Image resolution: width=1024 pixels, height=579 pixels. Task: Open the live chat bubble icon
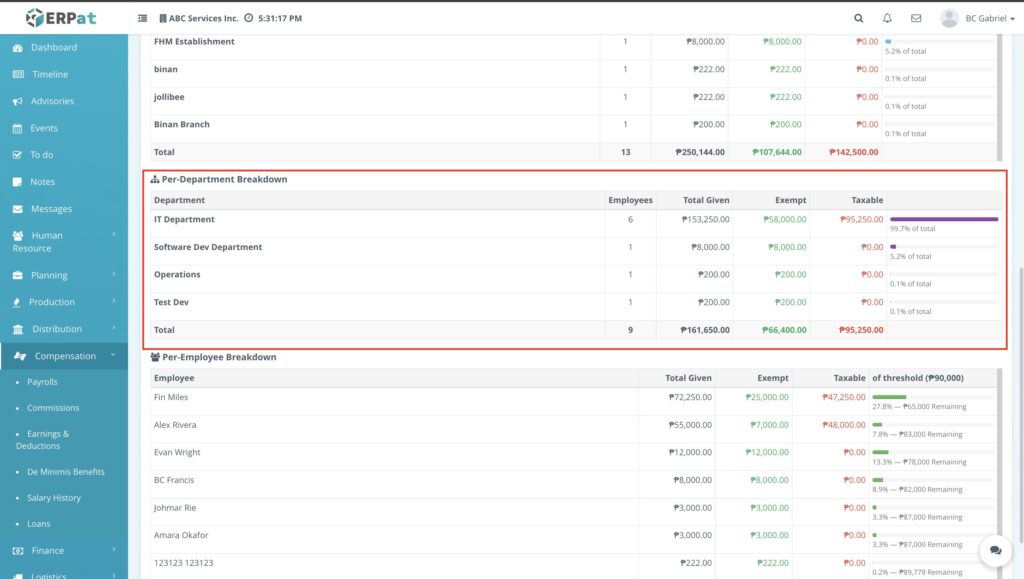[995, 550]
